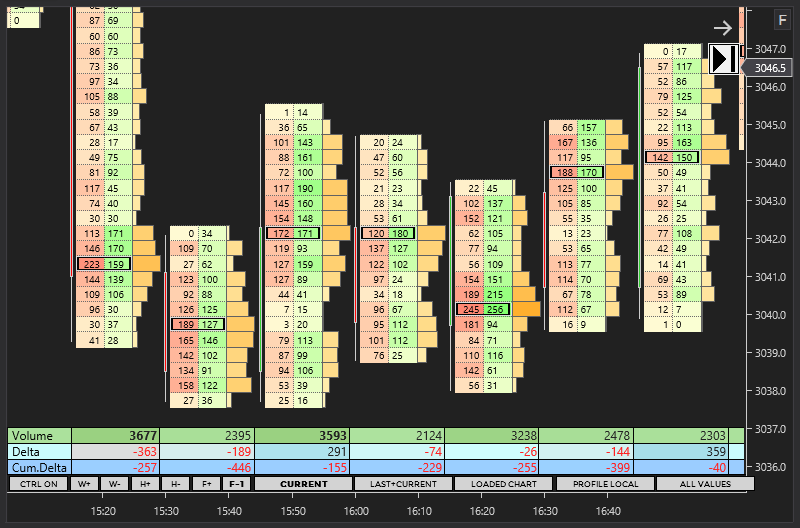800x528 pixels.
Task: Click the 16:00 time axis label
Action: 356,511
